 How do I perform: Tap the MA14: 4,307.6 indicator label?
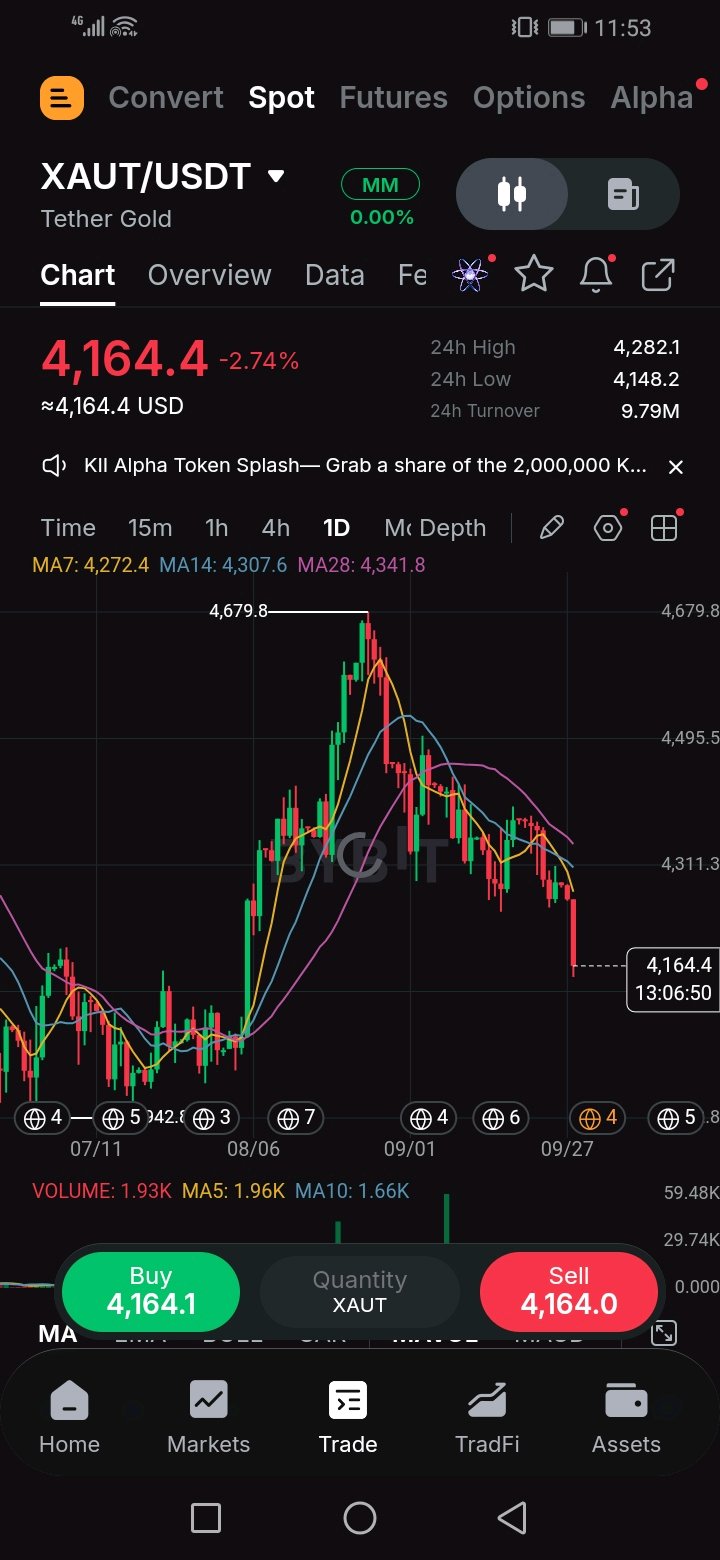223,565
